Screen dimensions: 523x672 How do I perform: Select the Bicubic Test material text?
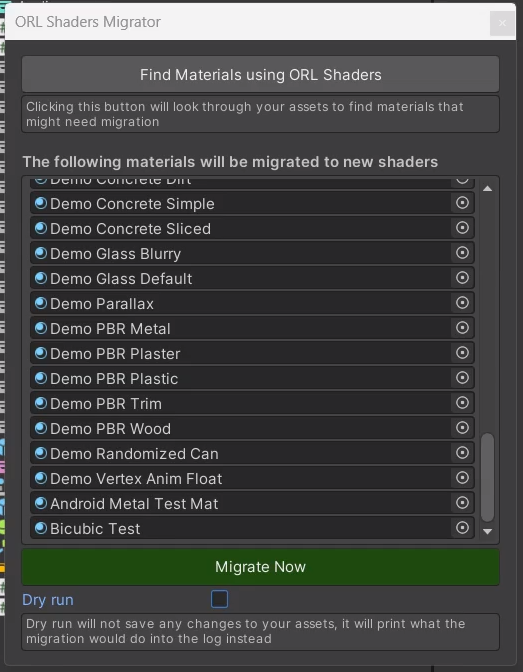(95, 529)
